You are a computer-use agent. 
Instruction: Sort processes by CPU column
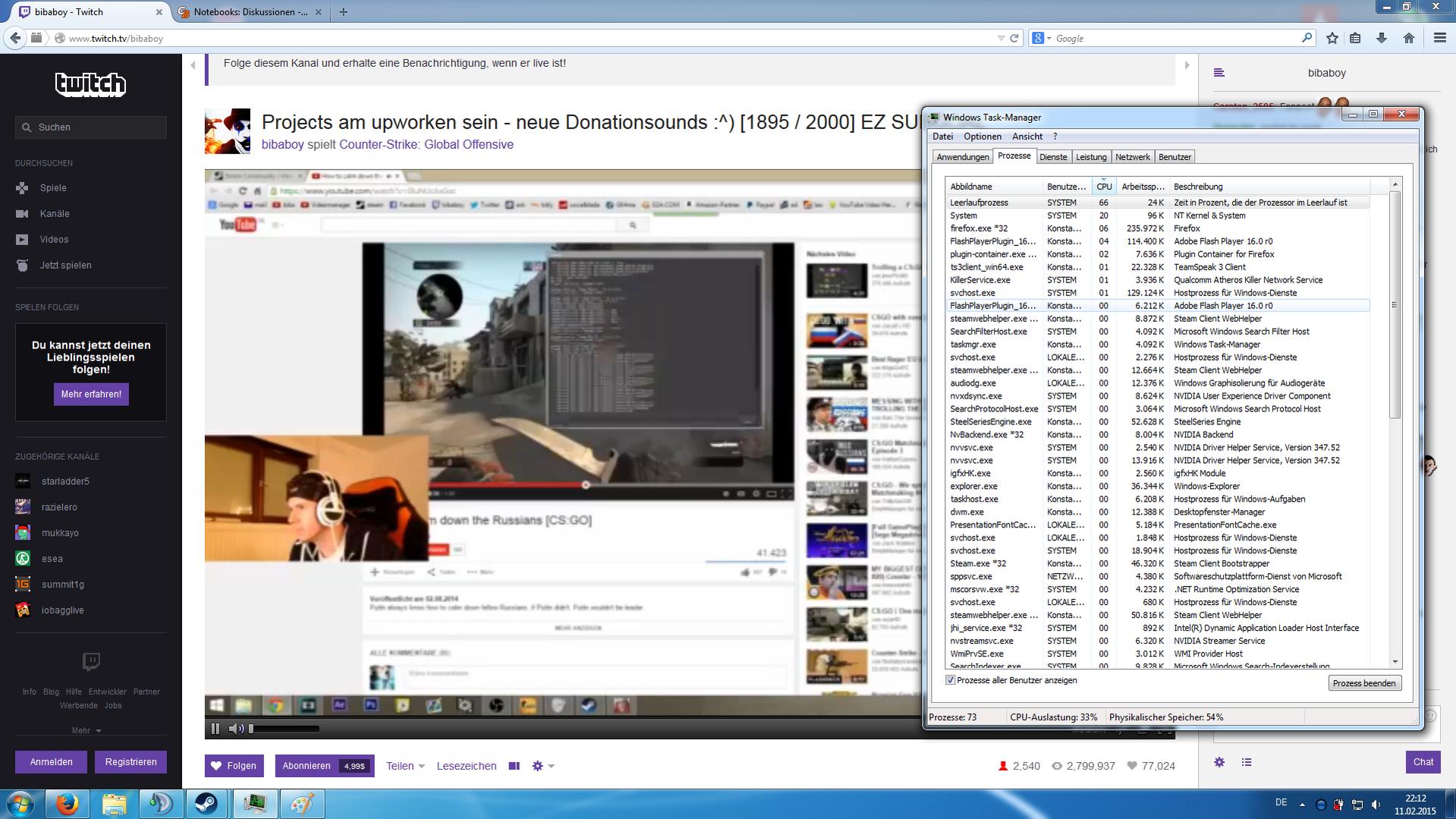tap(1104, 187)
